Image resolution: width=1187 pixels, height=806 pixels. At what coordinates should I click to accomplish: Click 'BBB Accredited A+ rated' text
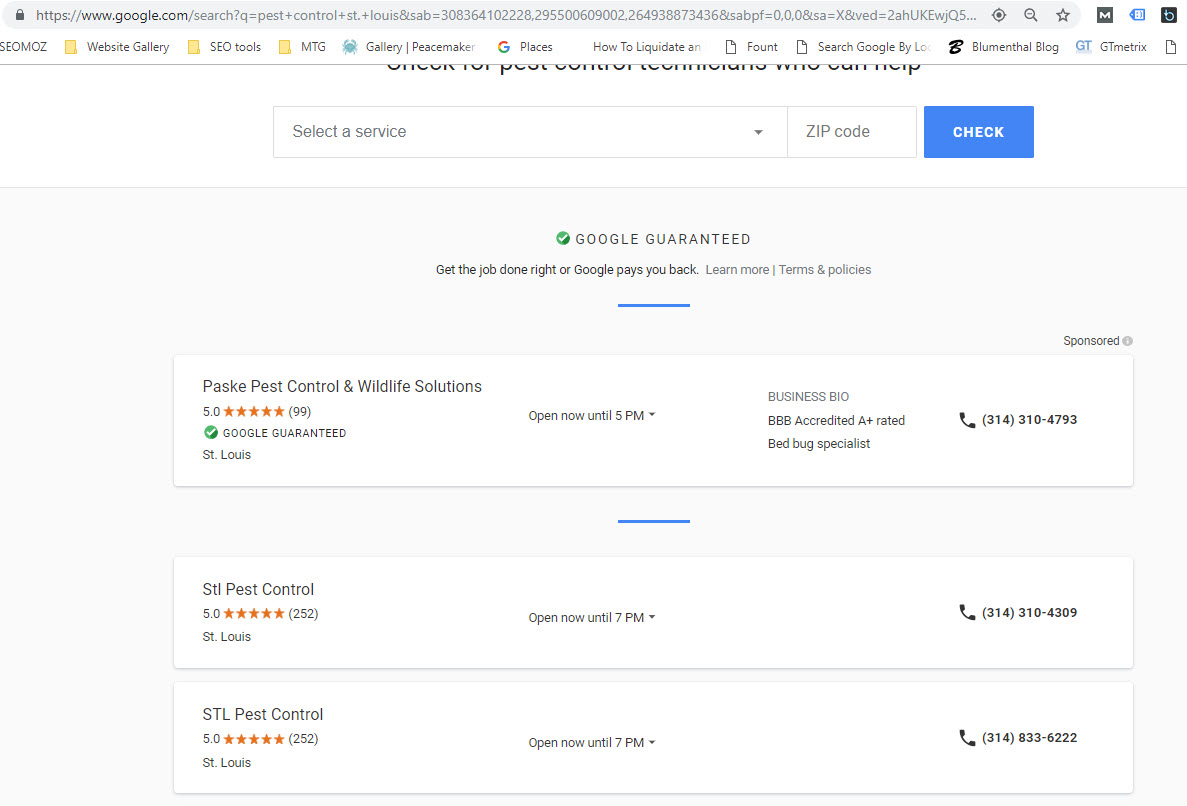tap(836, 421)
